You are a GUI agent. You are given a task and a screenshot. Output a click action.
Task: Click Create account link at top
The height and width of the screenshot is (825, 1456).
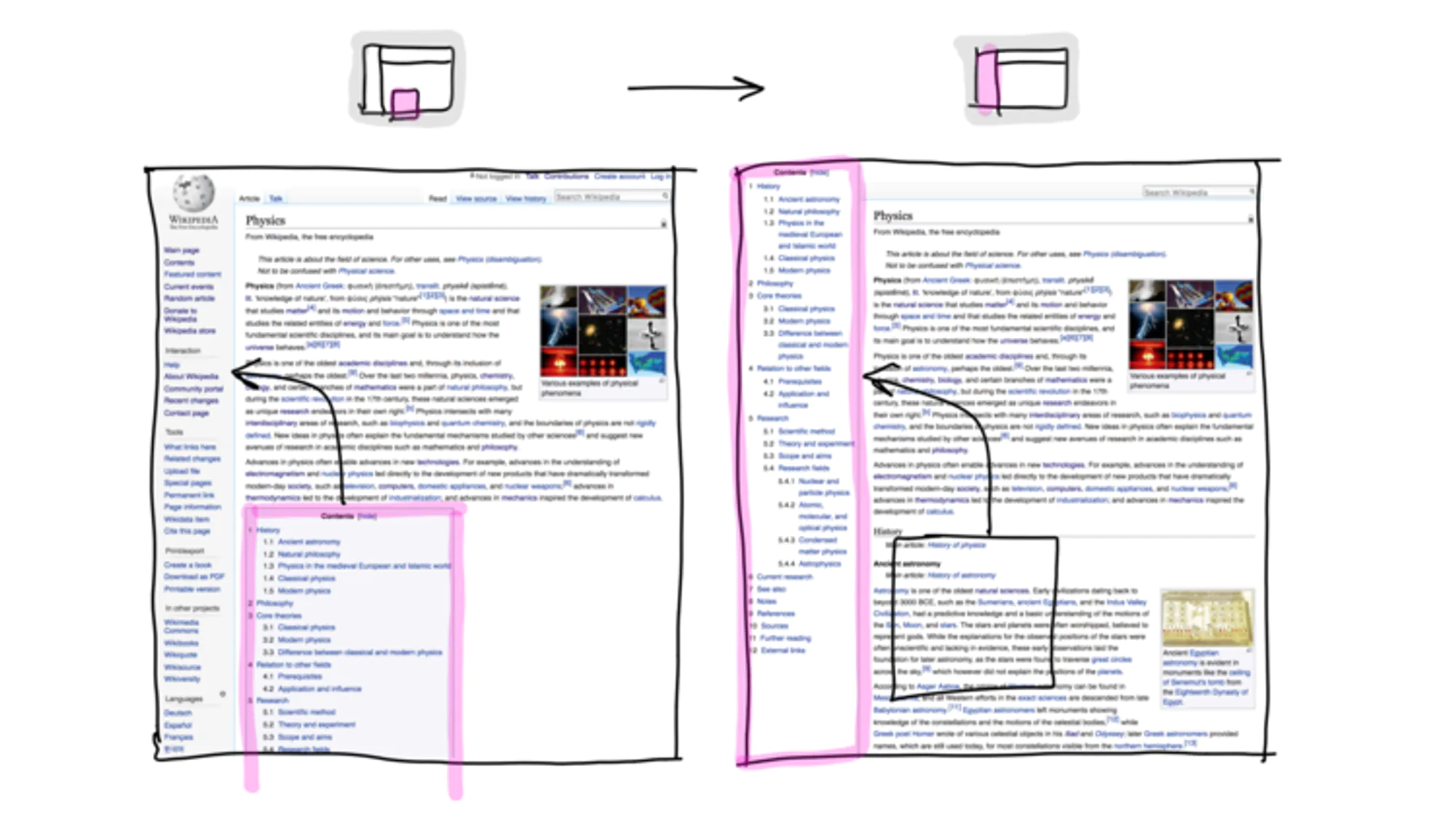click(620, 176)
